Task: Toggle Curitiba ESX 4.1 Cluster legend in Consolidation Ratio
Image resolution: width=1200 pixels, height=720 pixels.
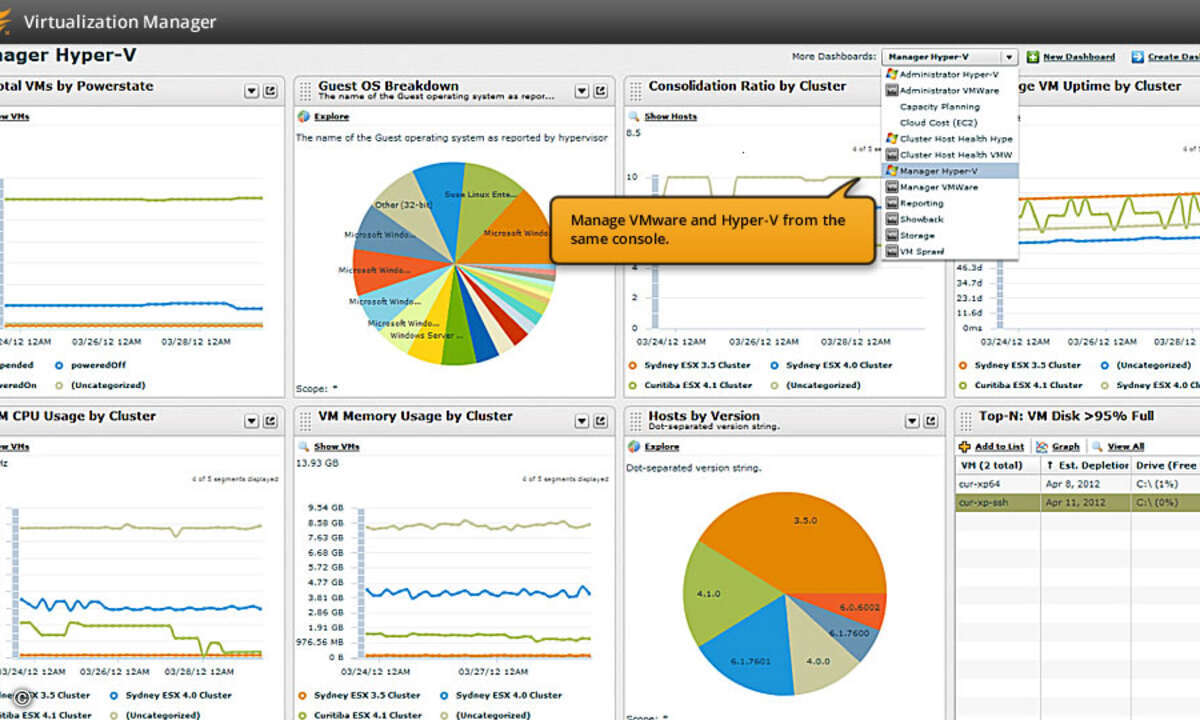Action: tap(689, 384)
